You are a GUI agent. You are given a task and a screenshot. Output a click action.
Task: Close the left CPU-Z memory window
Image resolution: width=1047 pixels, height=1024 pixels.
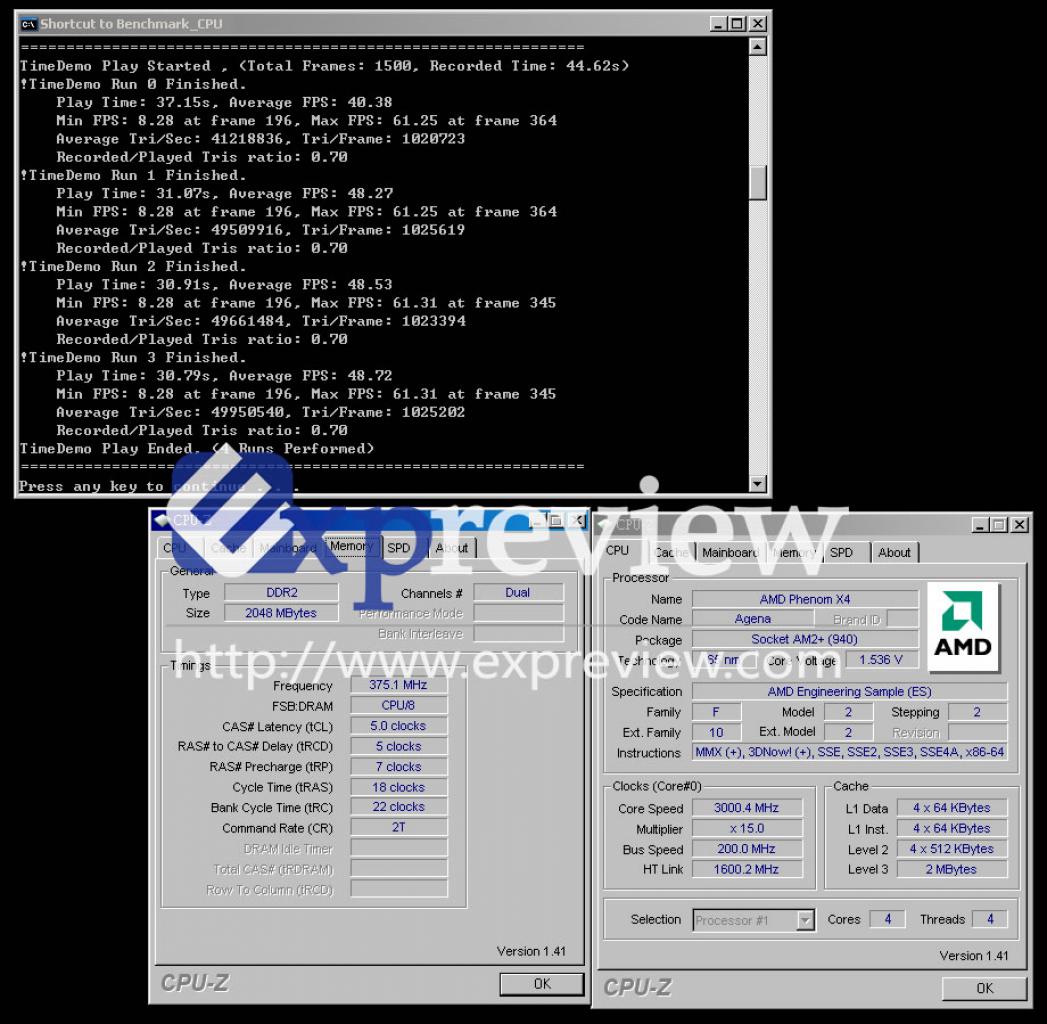(578, 520)
